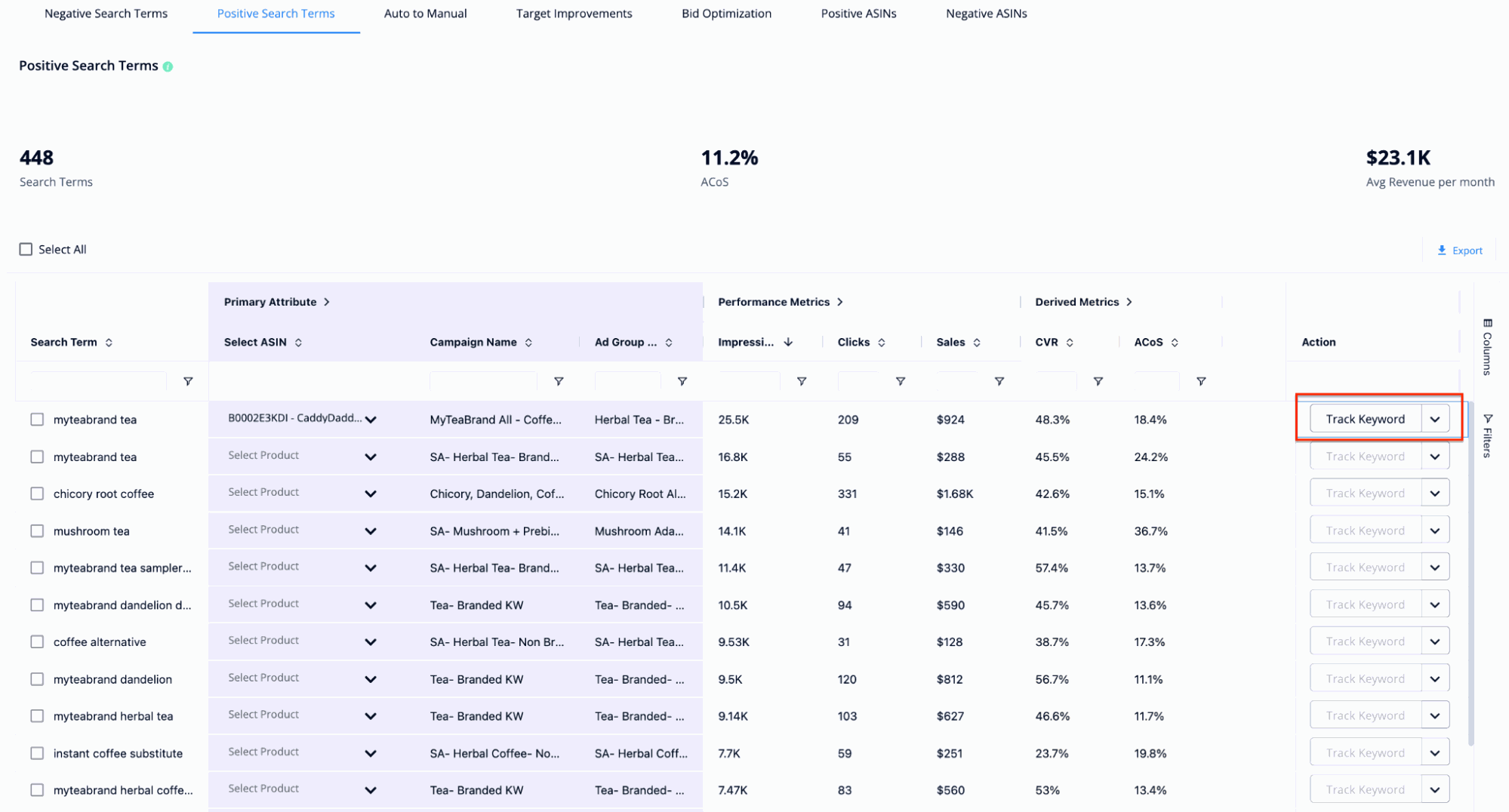1509x812 pixels.
Task: Sort by Sales column arrows
Action: point(977,343)
